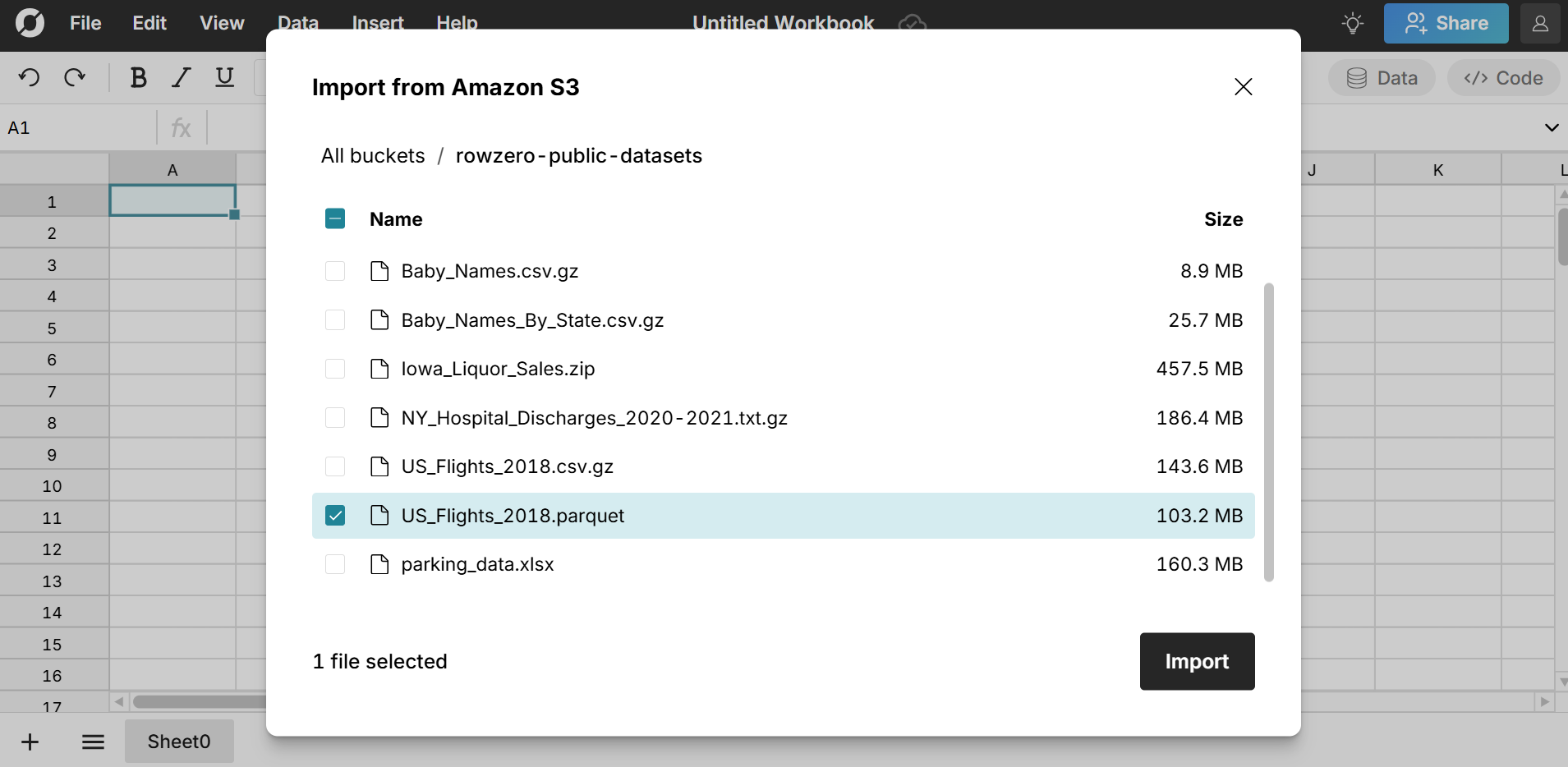Open the sheet list menu

(x=93, y=741)
